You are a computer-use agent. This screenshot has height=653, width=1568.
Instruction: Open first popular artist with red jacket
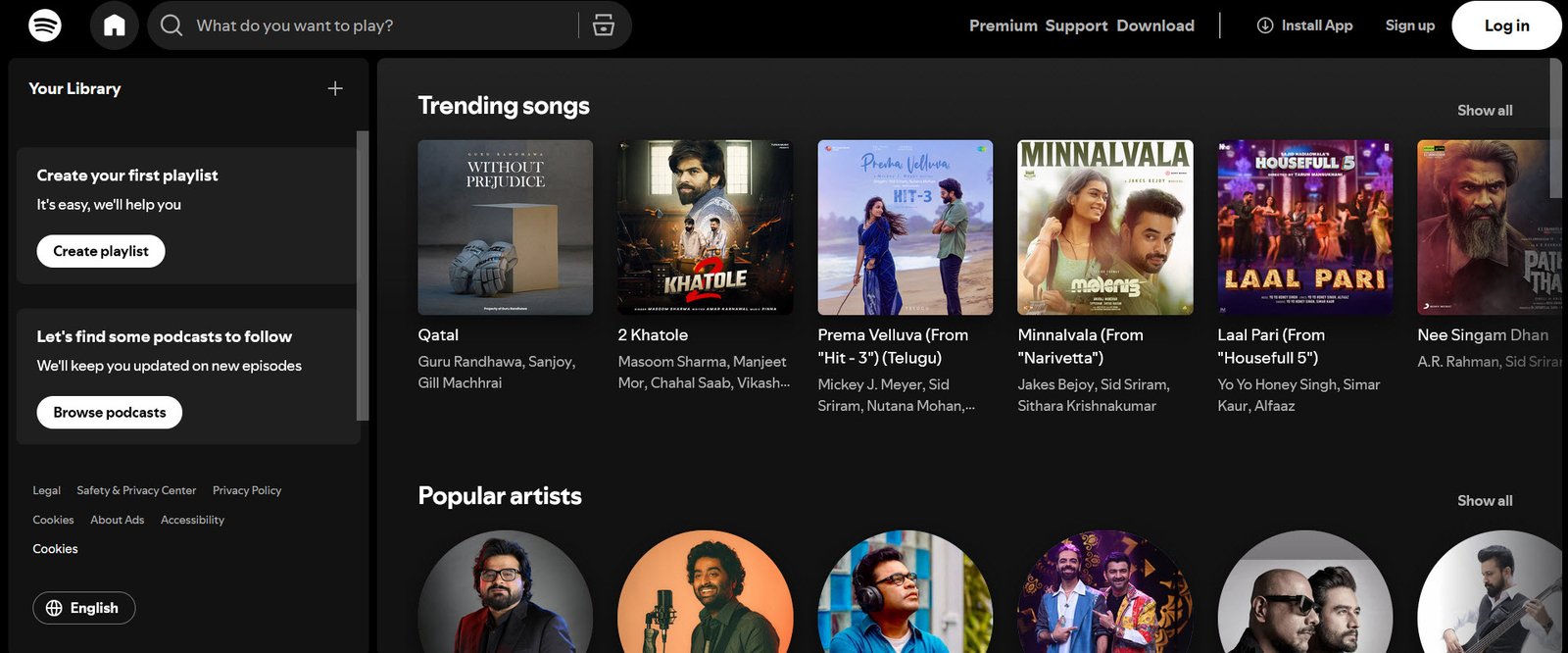[x=506, y=592]
